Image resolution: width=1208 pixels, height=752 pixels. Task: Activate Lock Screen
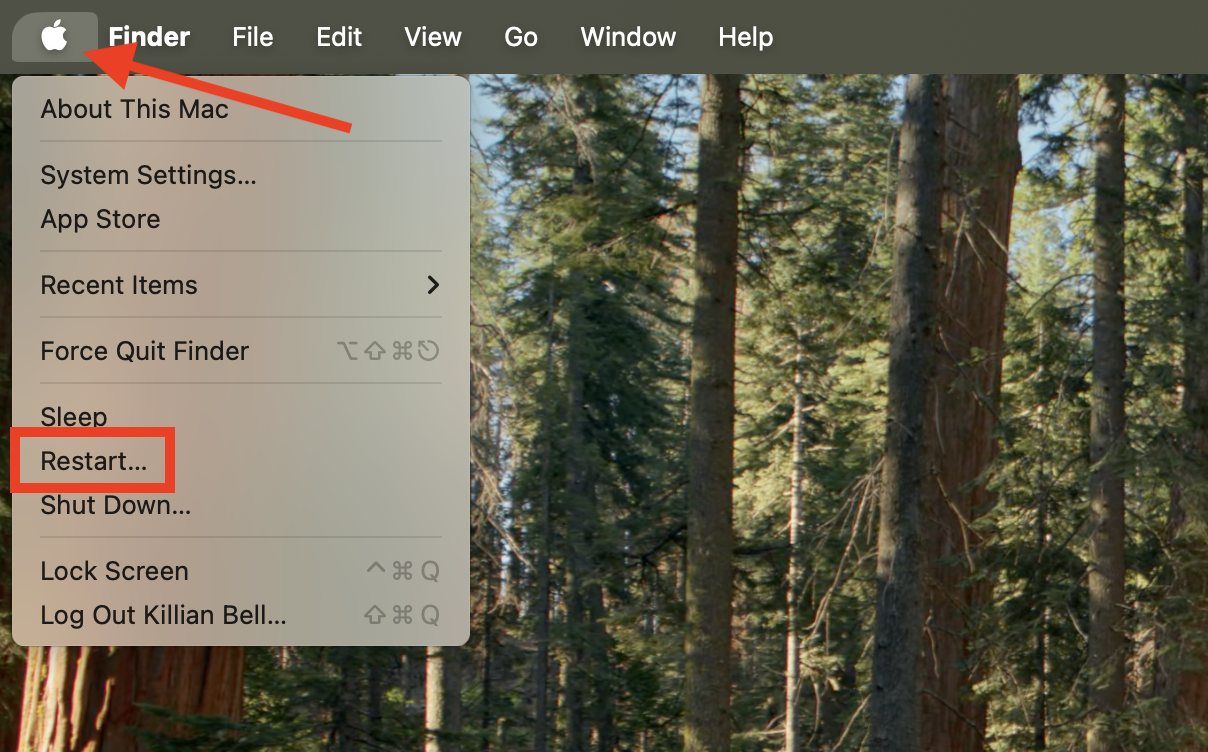pos(114,570)
